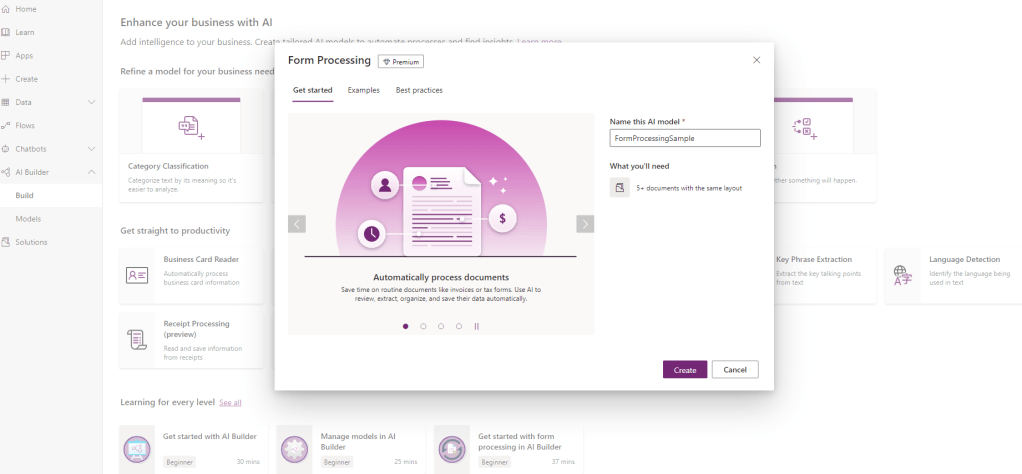Open the Learn section icon
1022x474 pixels.
click(6, 32)
